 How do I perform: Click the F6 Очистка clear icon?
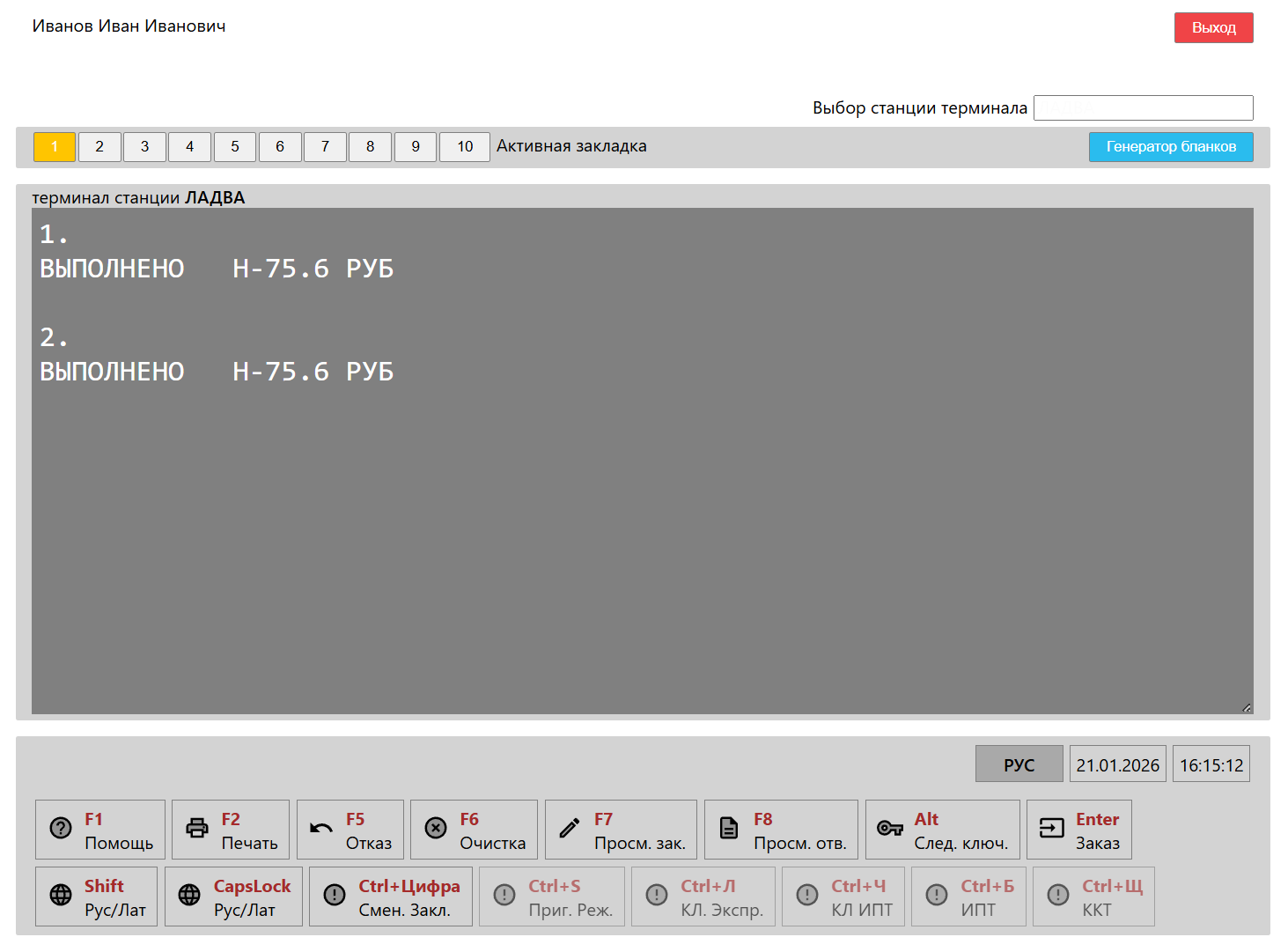436,829
